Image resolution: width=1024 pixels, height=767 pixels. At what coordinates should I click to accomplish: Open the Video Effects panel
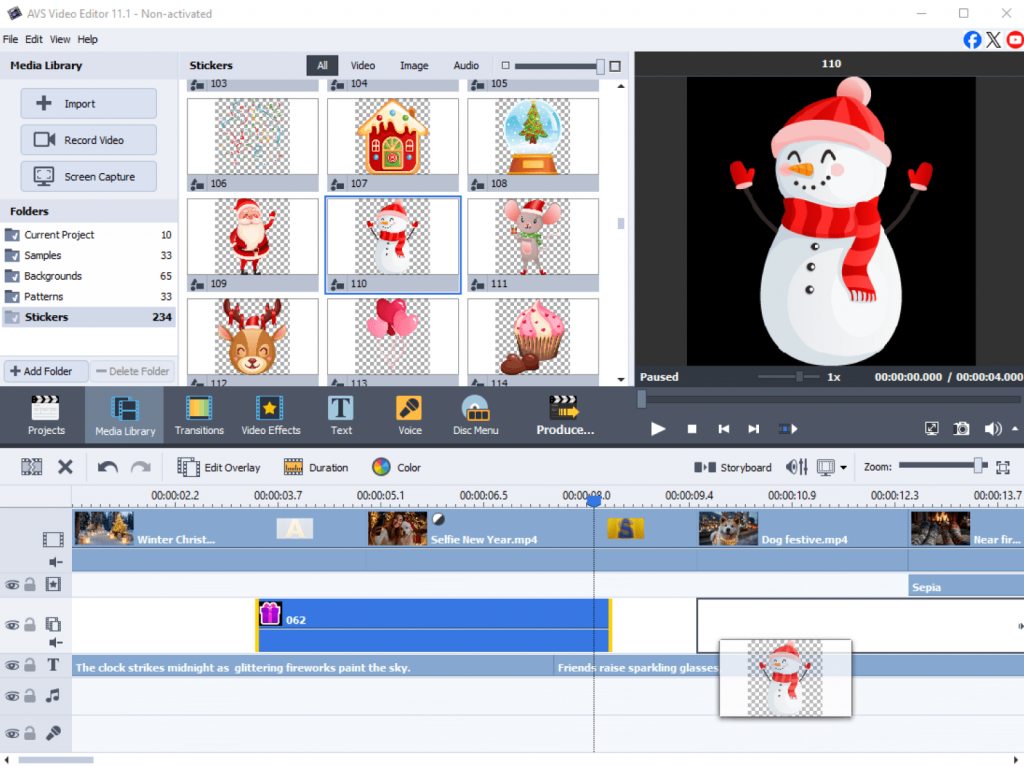tap(270, 415)
